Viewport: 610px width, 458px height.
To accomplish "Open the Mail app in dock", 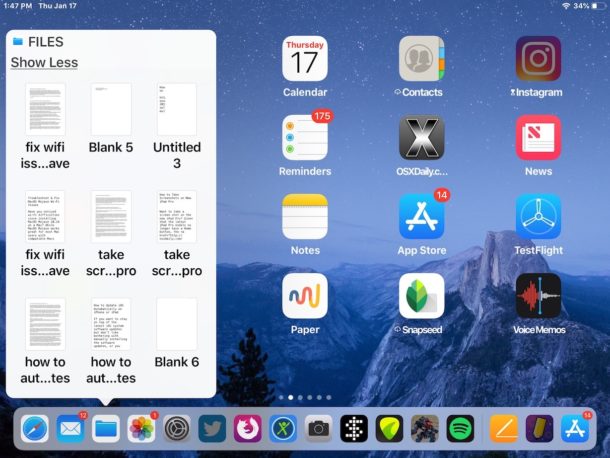I will click(70, 429).
